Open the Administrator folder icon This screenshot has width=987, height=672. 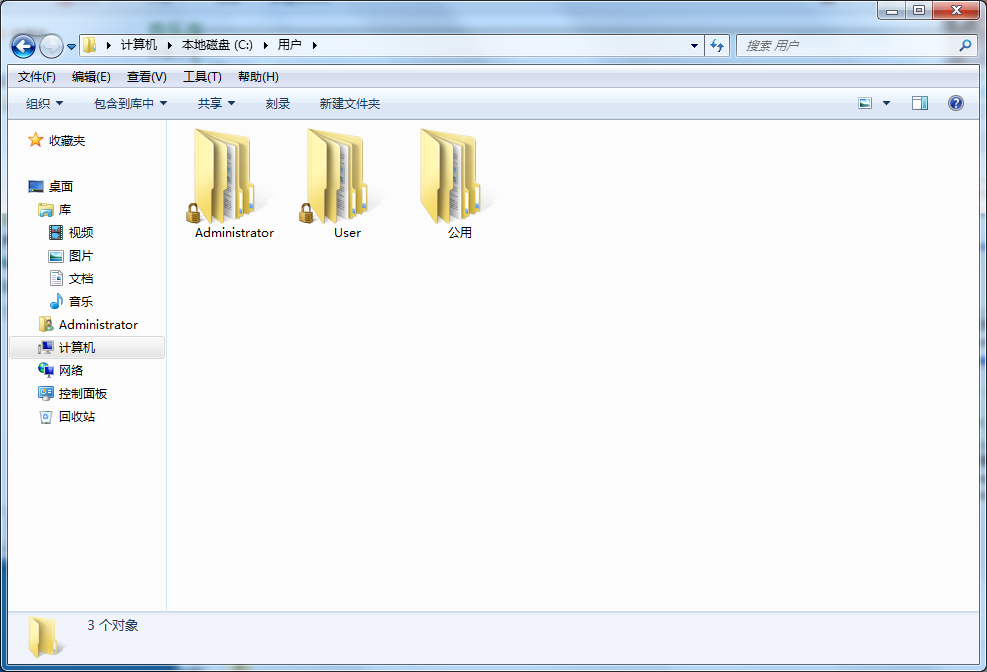pos(224,176)
